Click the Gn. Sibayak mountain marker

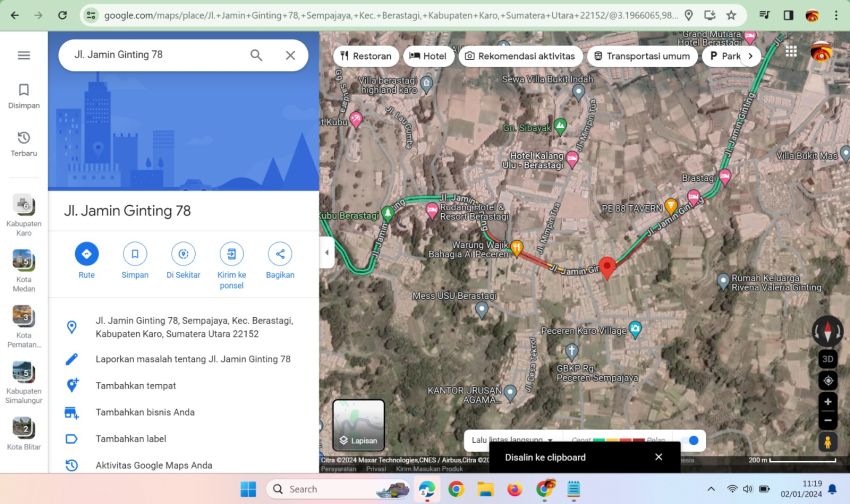coord(560,127)
